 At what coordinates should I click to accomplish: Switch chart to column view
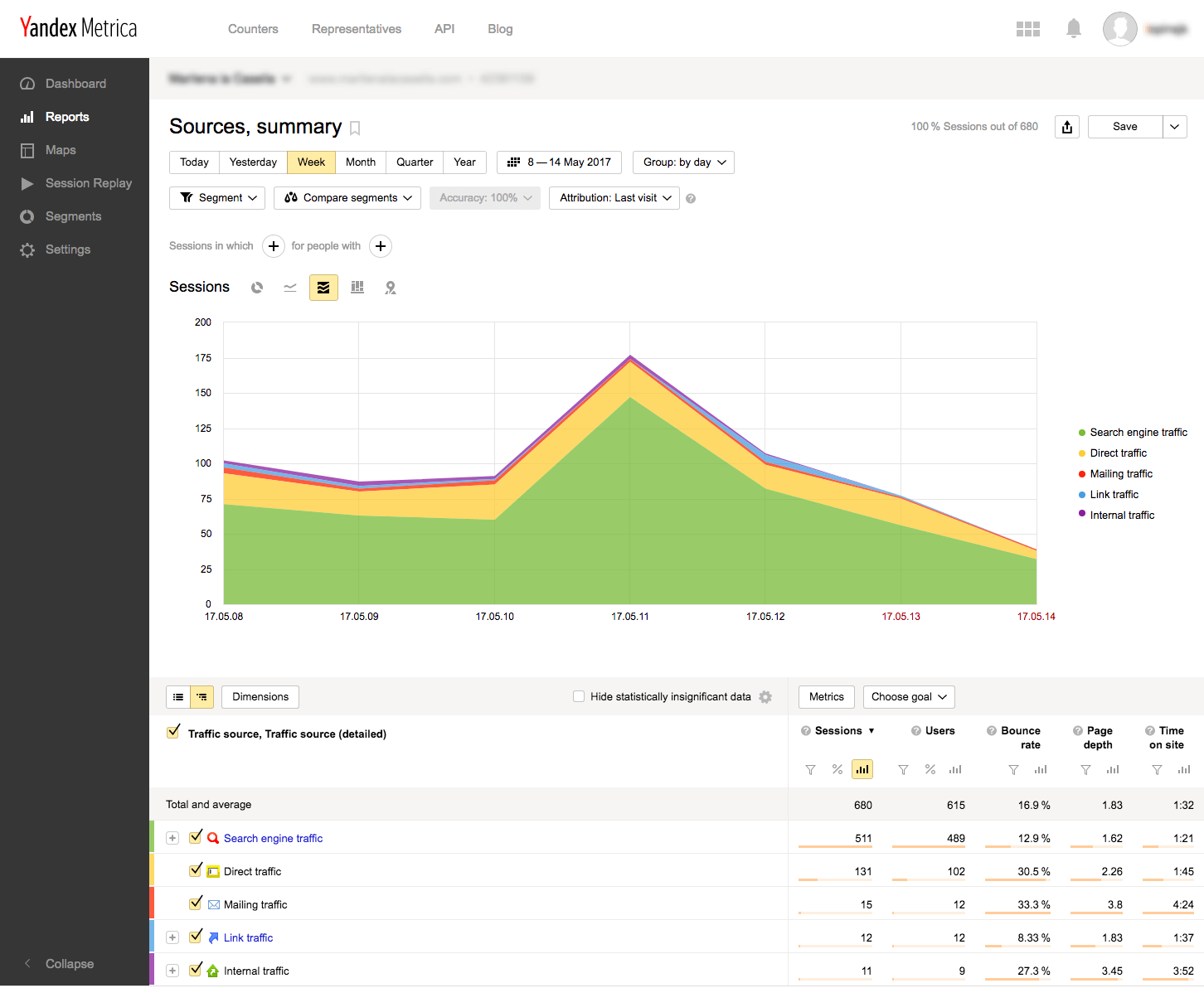point(357,288)
